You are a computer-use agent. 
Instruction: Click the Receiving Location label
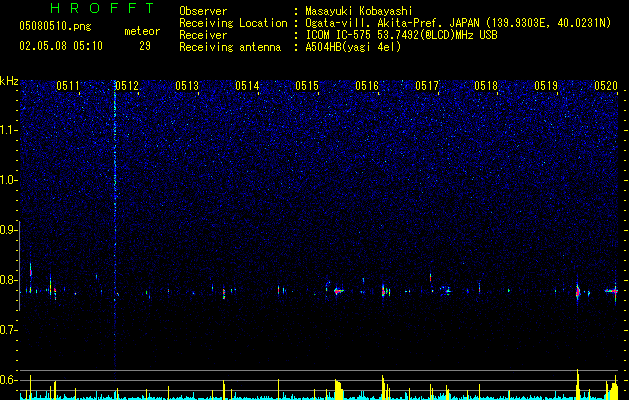(233, 23)
